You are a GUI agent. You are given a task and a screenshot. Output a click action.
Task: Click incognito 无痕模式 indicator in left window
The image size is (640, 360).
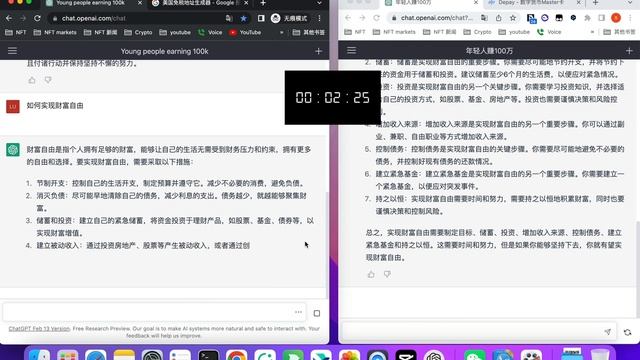[x=289, y=18]
